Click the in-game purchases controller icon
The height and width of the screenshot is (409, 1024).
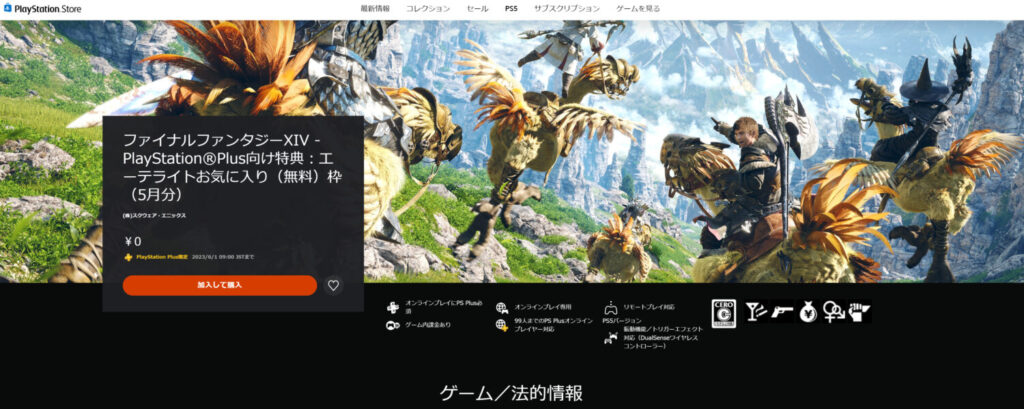click(392, 325)
